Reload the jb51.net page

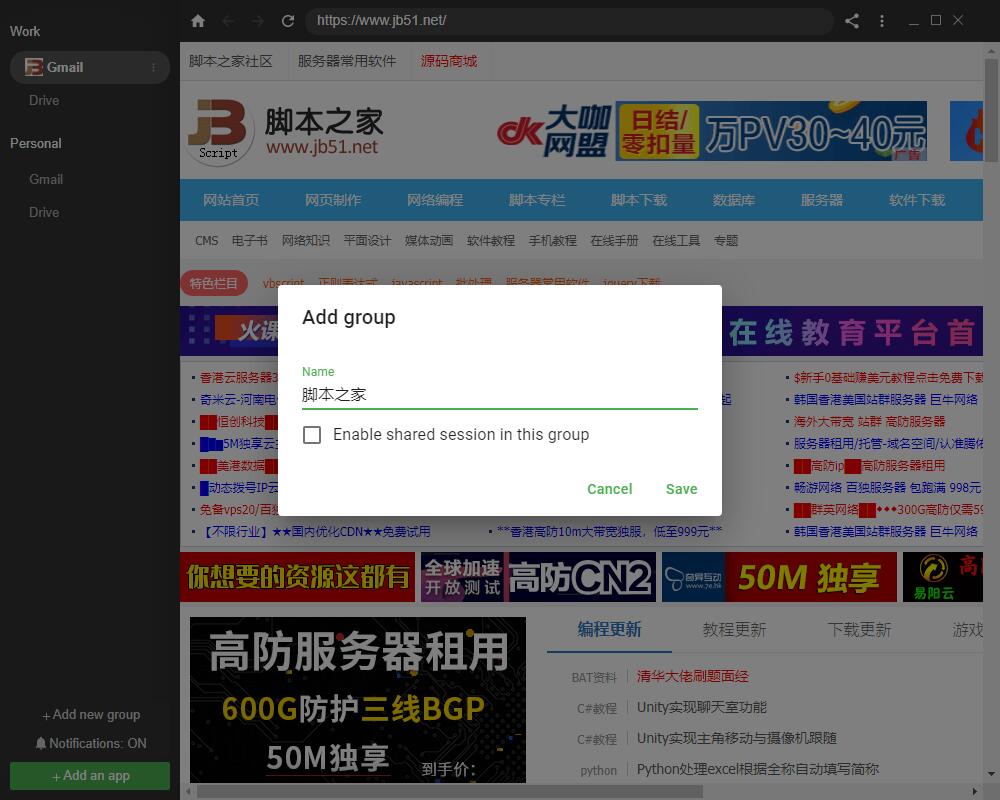point(287,20)
